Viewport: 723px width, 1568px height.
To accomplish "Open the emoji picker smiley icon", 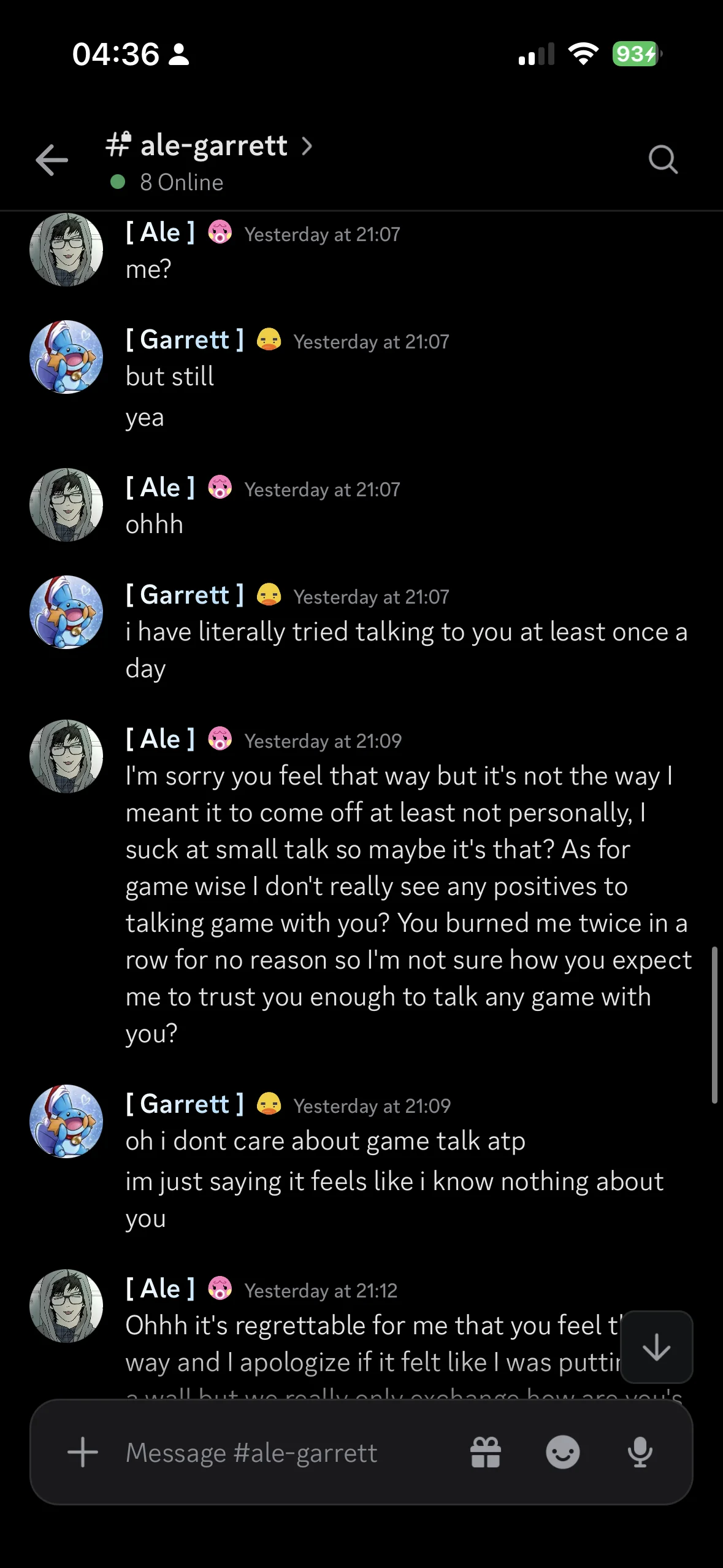I will (563, 1452).
